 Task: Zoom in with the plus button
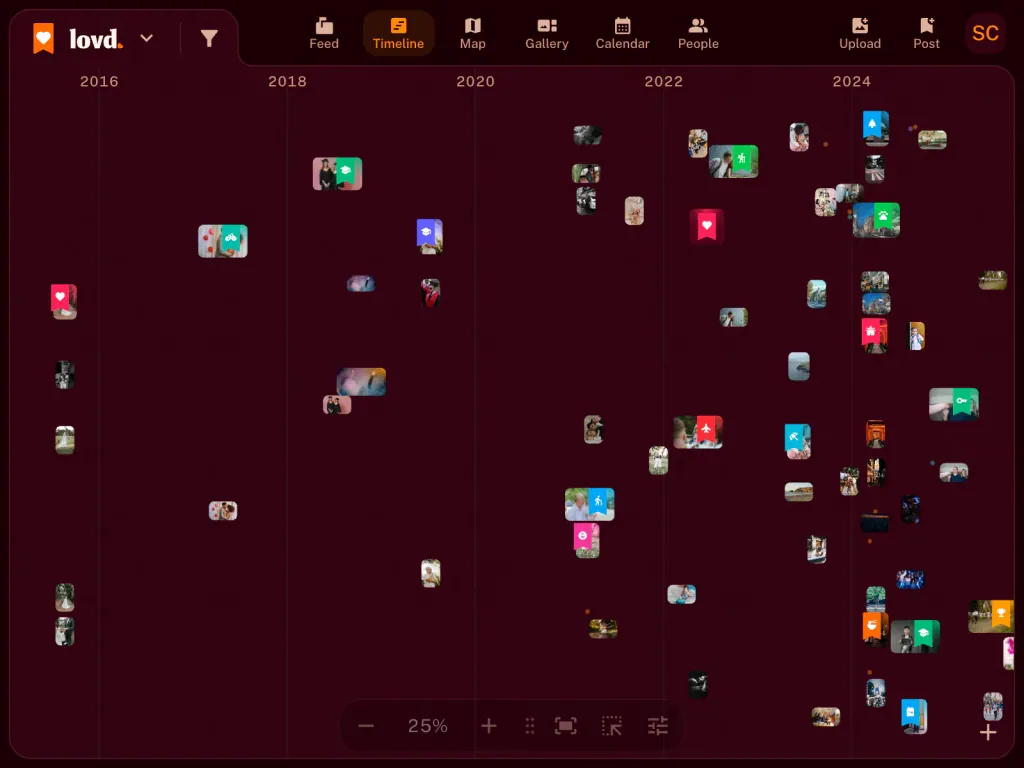[x=488, y=726]
